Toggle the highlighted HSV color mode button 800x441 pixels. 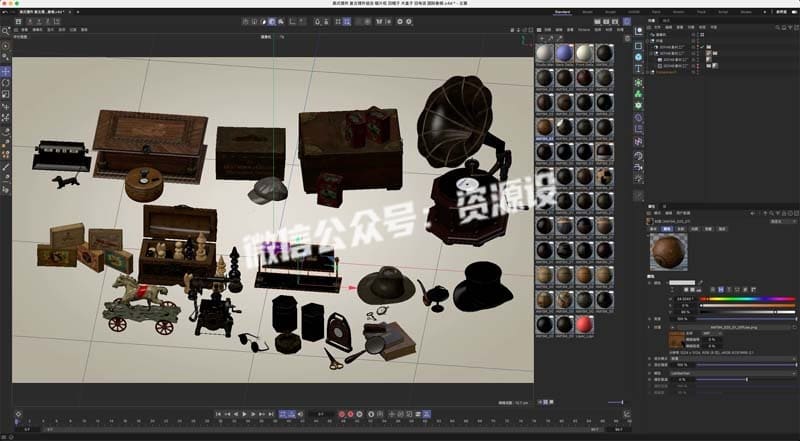720,289
